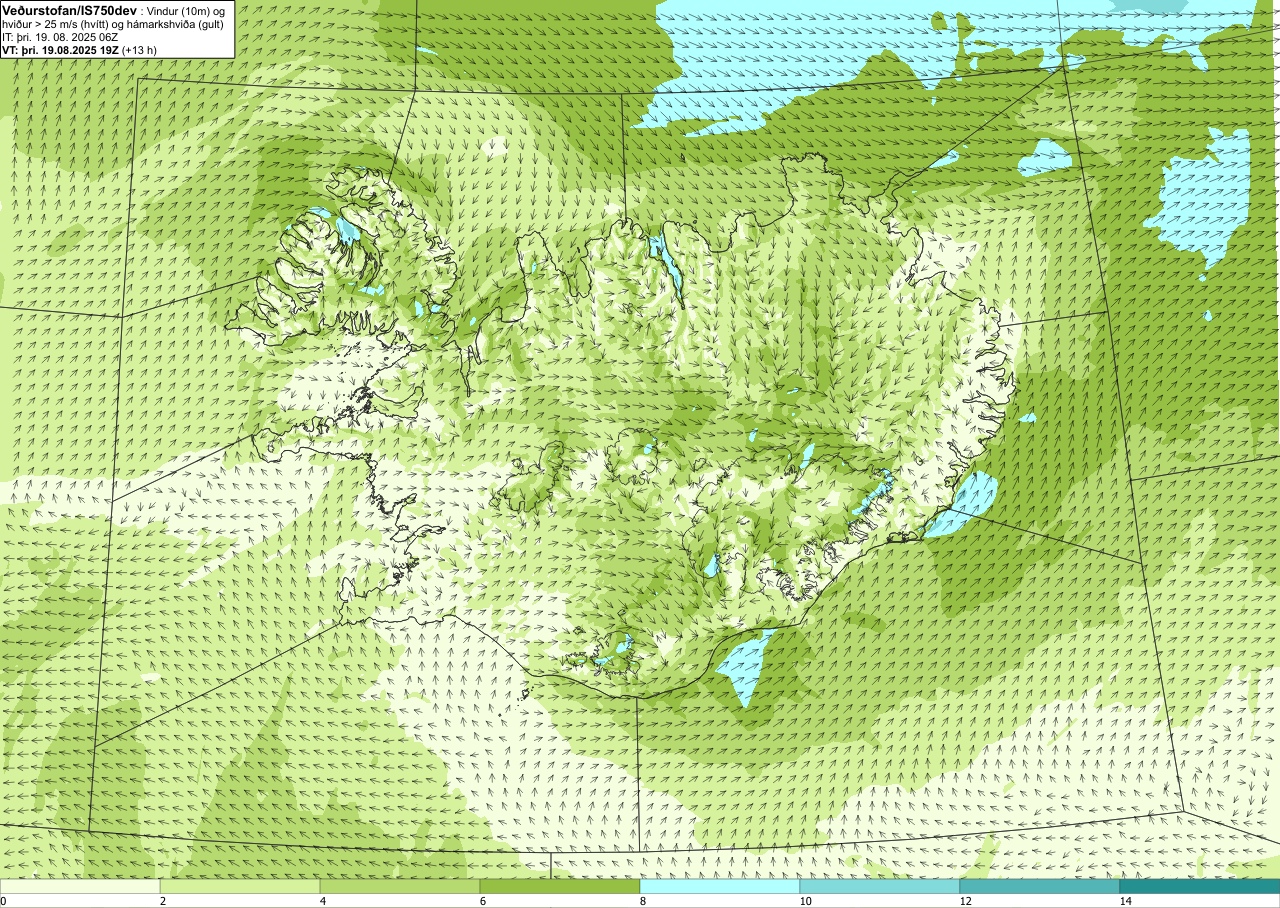Click the legend scale label '2'
The image size is (1280, 908).
(x=162, y=901)
